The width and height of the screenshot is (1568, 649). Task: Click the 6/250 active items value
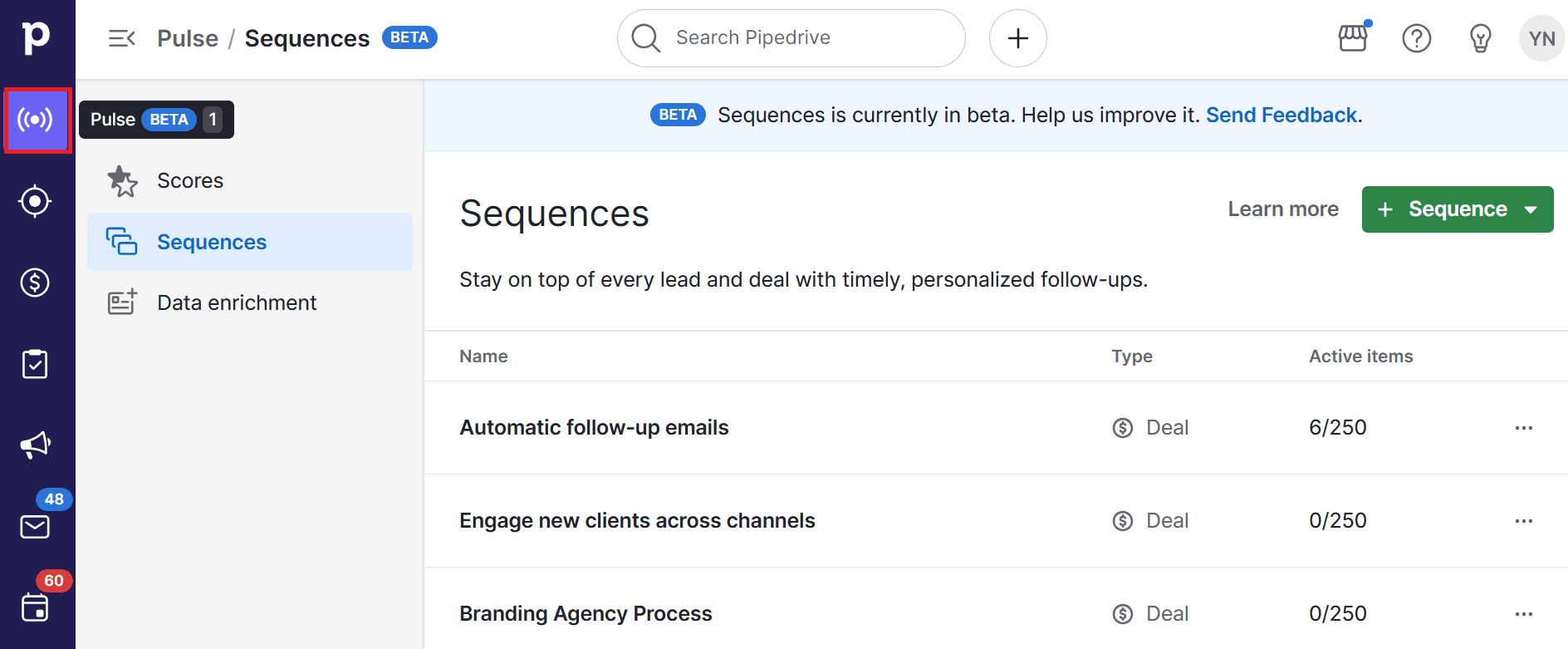click(x=1338, y=428)
